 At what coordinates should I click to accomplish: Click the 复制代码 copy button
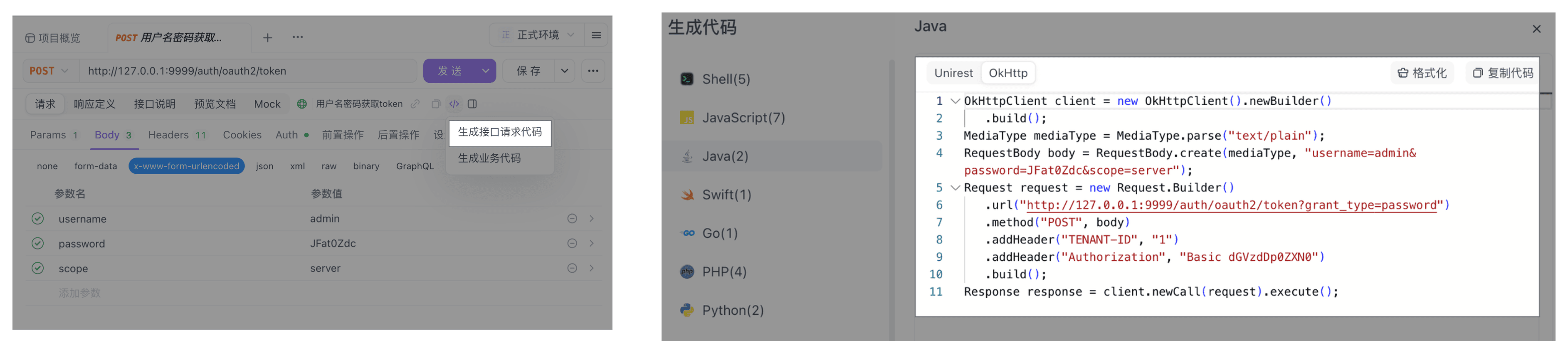click(1503, 73)
